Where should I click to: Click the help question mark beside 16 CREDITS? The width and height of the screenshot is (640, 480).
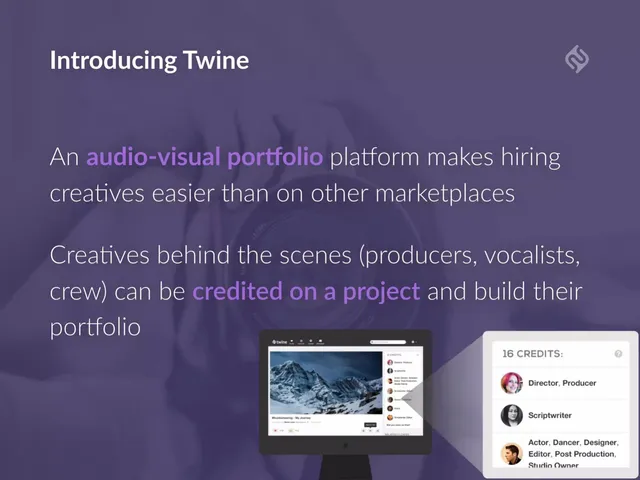[618, 354]
